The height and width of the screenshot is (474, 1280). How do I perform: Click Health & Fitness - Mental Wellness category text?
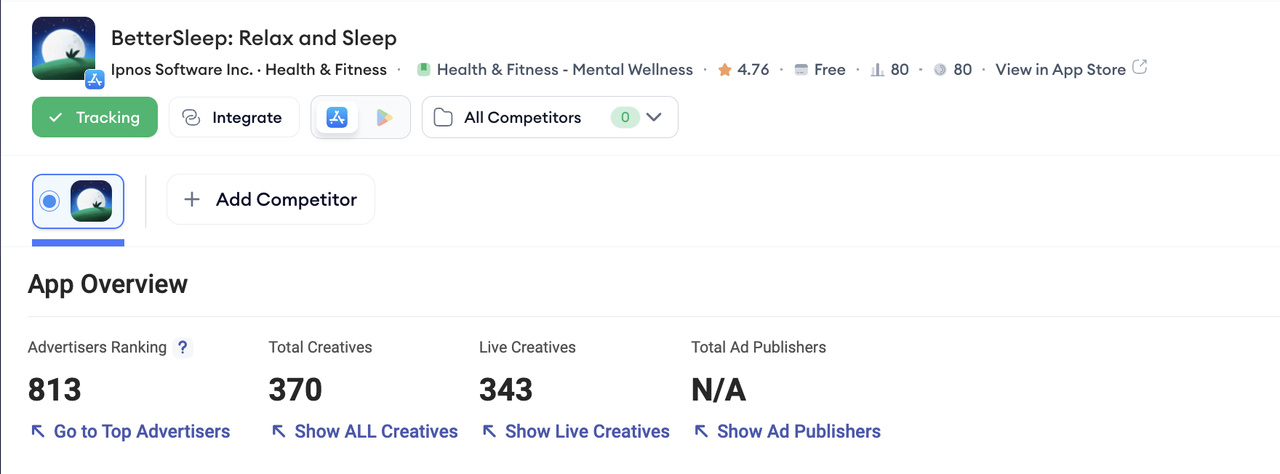click(x=565, y=69)
